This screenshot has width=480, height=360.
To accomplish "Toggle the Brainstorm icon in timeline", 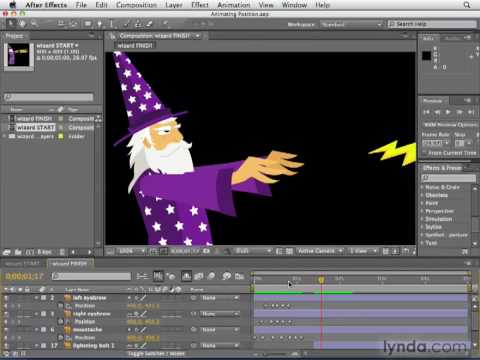I will (227, 276).
